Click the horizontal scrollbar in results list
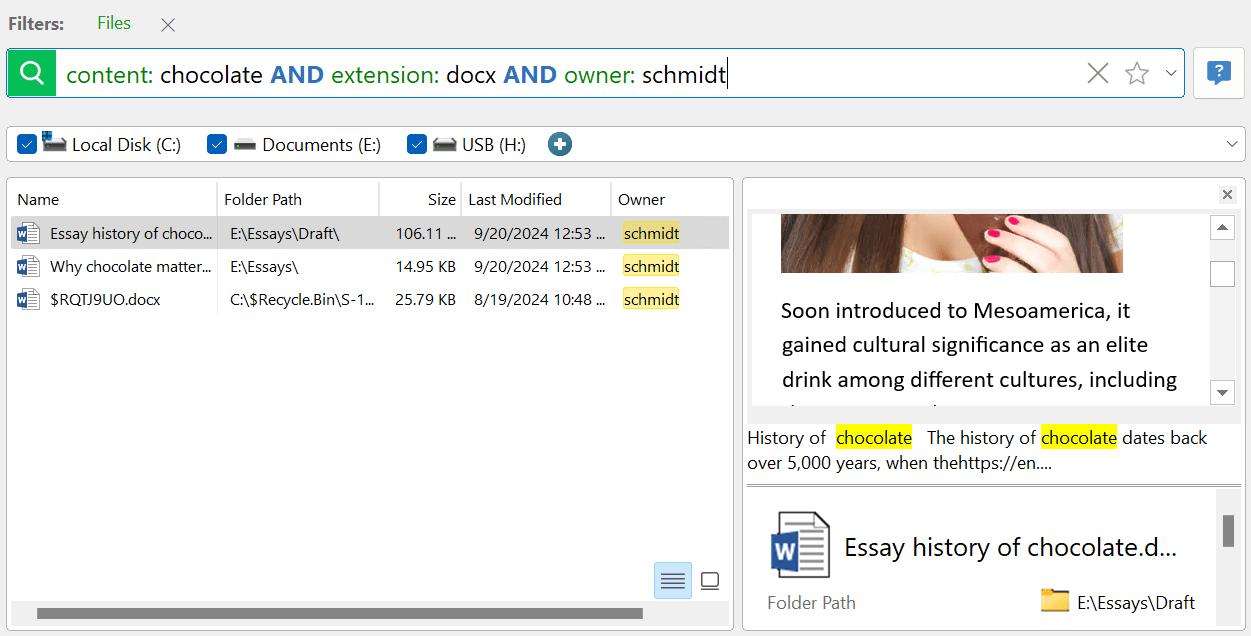Screen dimensions: 1251x636 [340, 613]
